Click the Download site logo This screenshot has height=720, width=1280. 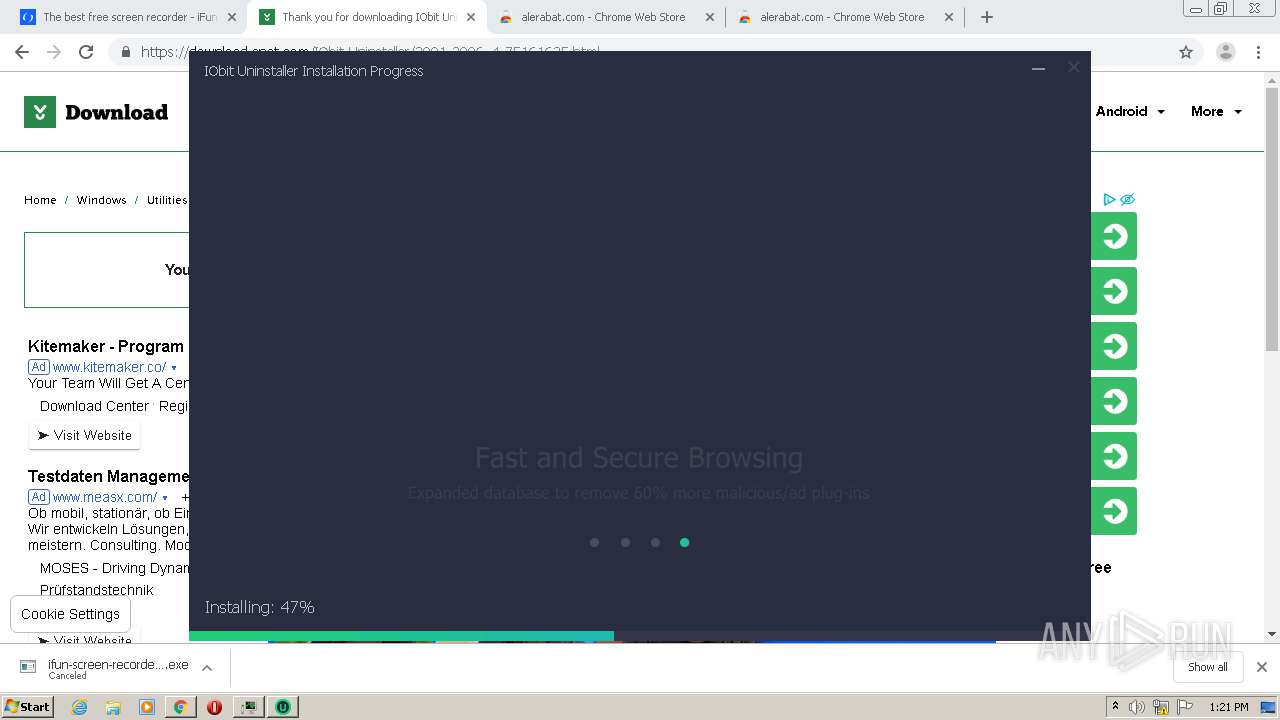click(96, 112)
